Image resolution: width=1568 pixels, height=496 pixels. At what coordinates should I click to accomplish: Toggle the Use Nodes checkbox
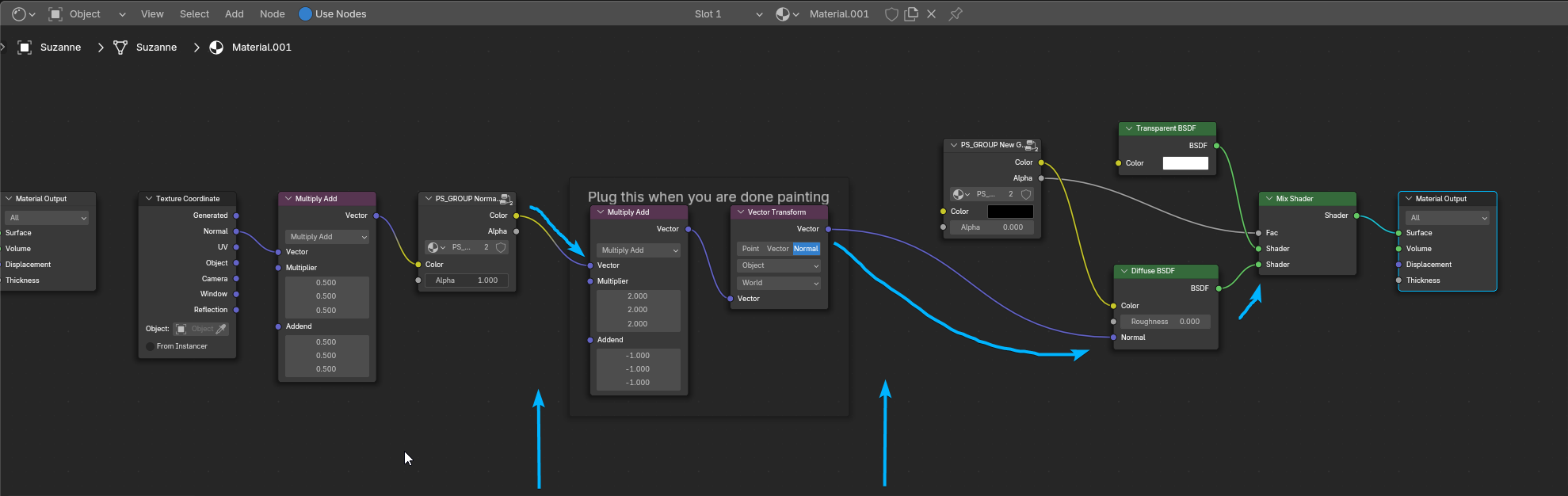tap(305, 14)
